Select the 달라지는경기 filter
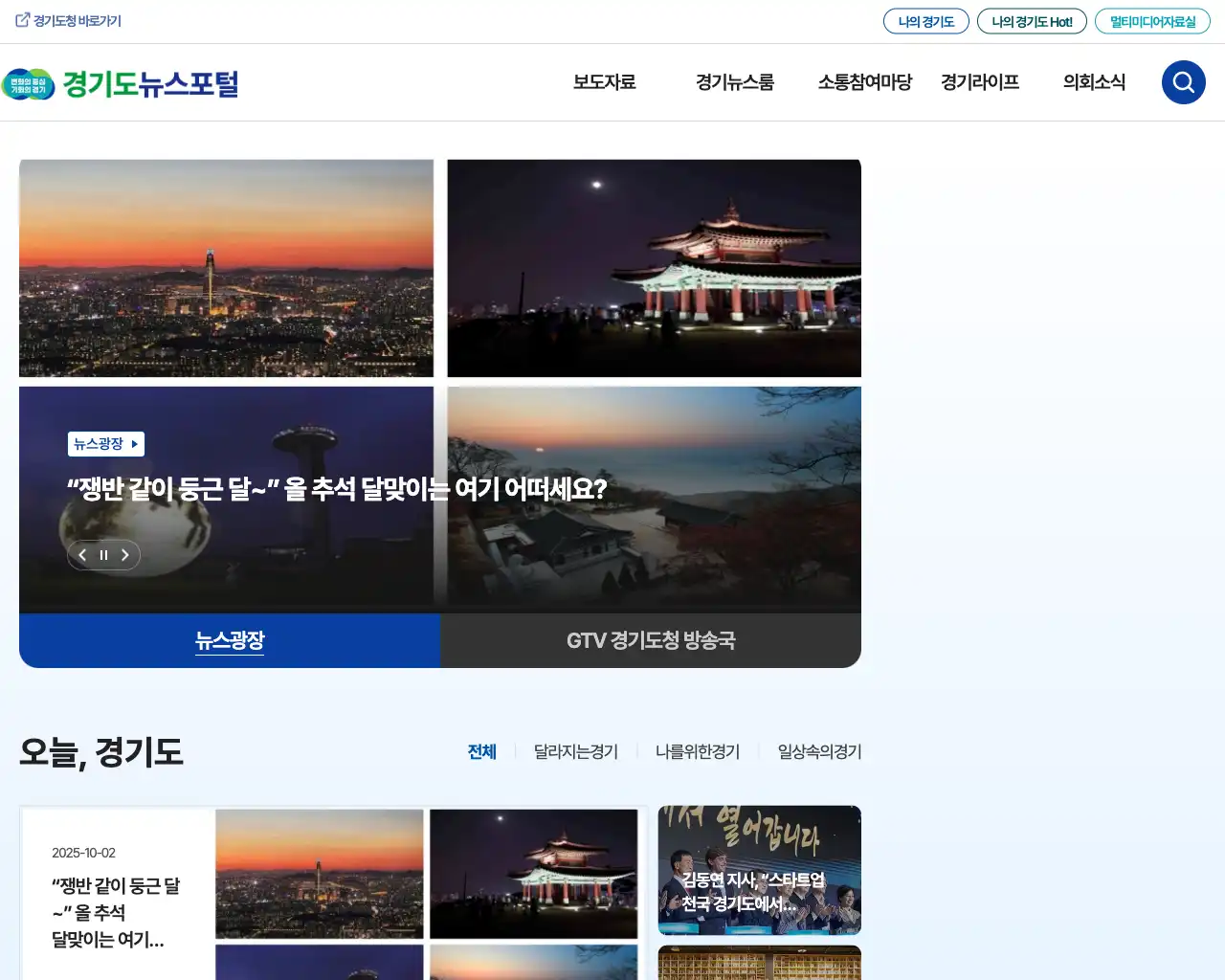This screenshot has height=980, width=1225. tap(574, 752)
